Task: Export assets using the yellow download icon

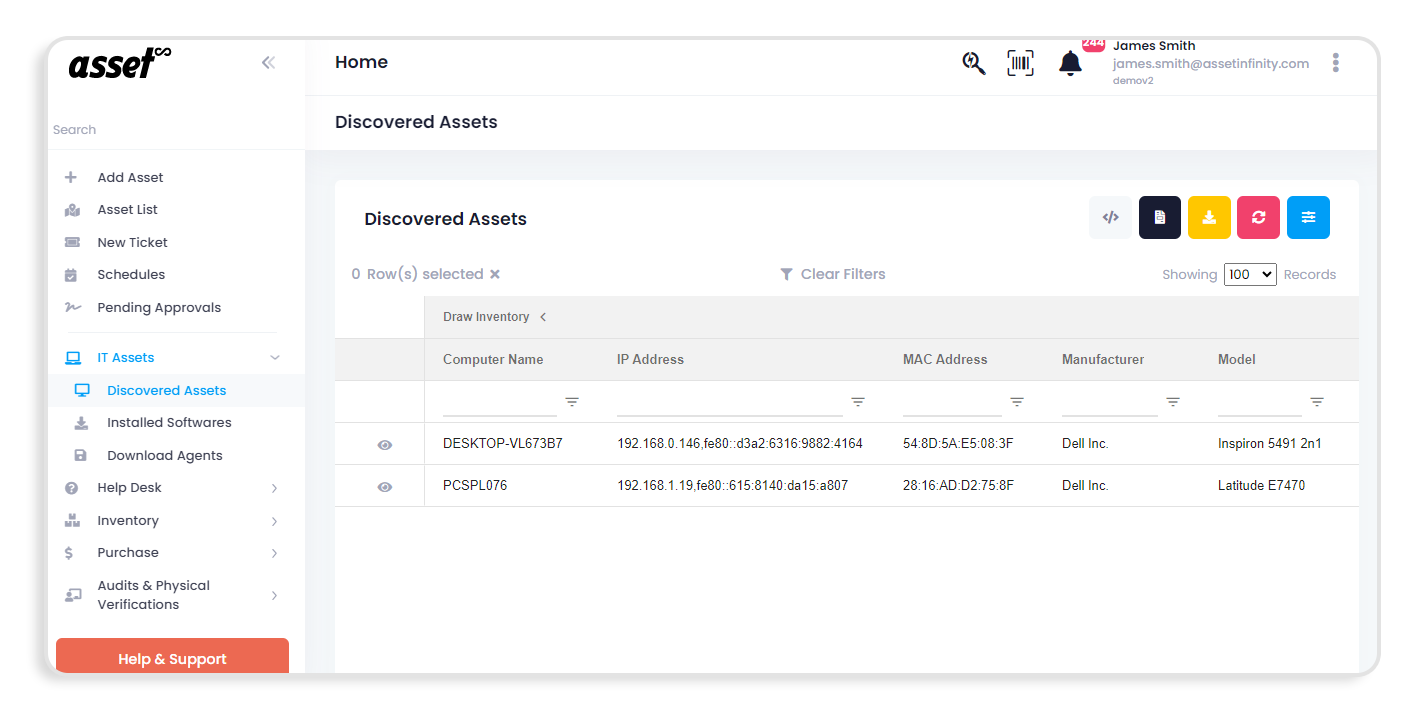Action: point(1209,217)
